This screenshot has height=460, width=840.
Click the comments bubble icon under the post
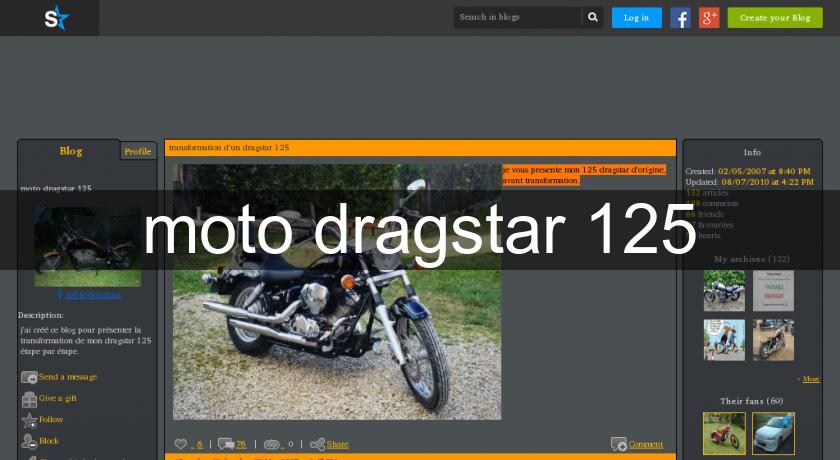226,444
